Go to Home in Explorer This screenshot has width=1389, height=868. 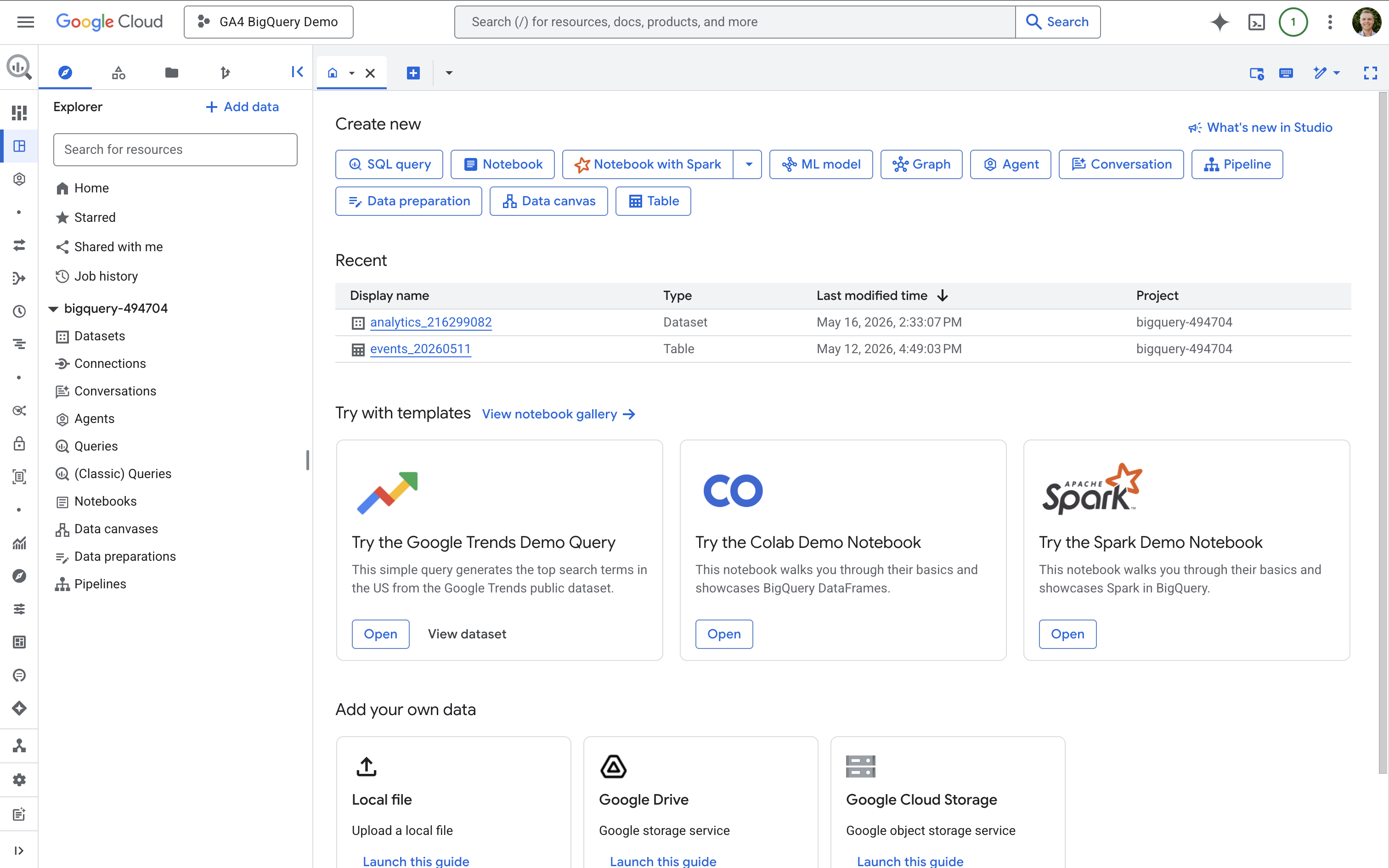click(91, 188)
